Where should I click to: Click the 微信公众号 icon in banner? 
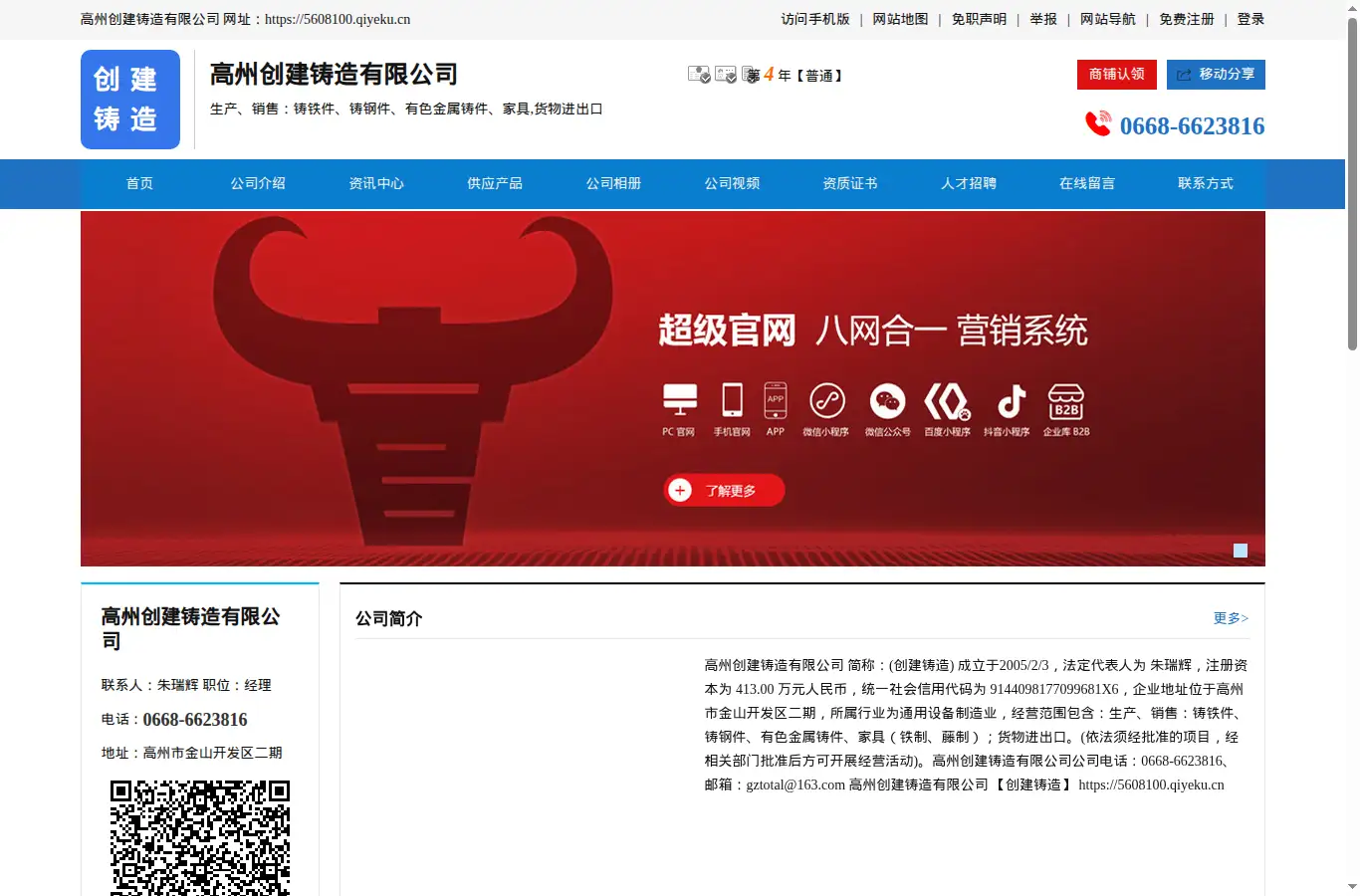pyautogui.click(x=888, y=401)
